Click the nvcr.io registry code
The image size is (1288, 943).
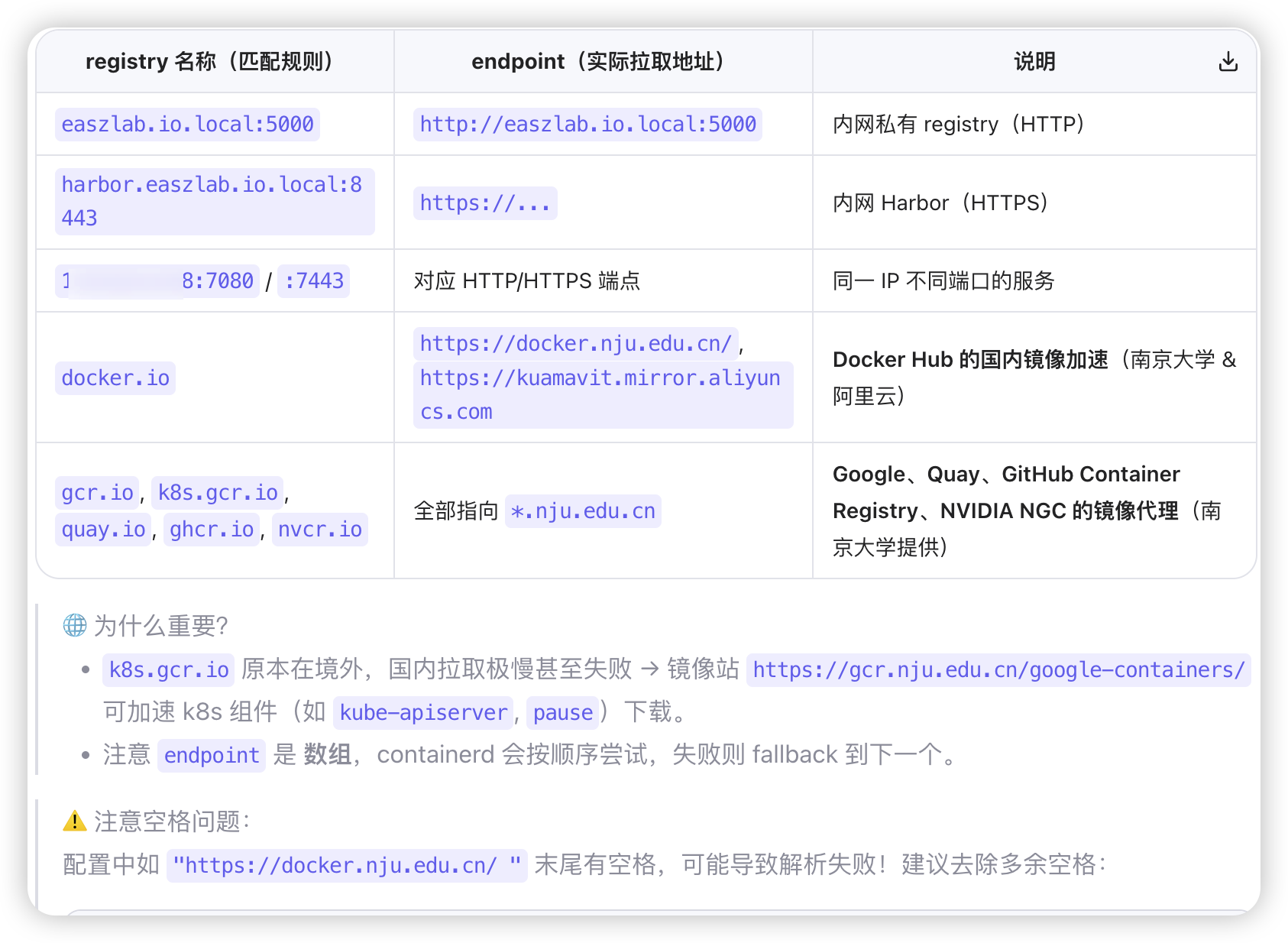(320, 529)
